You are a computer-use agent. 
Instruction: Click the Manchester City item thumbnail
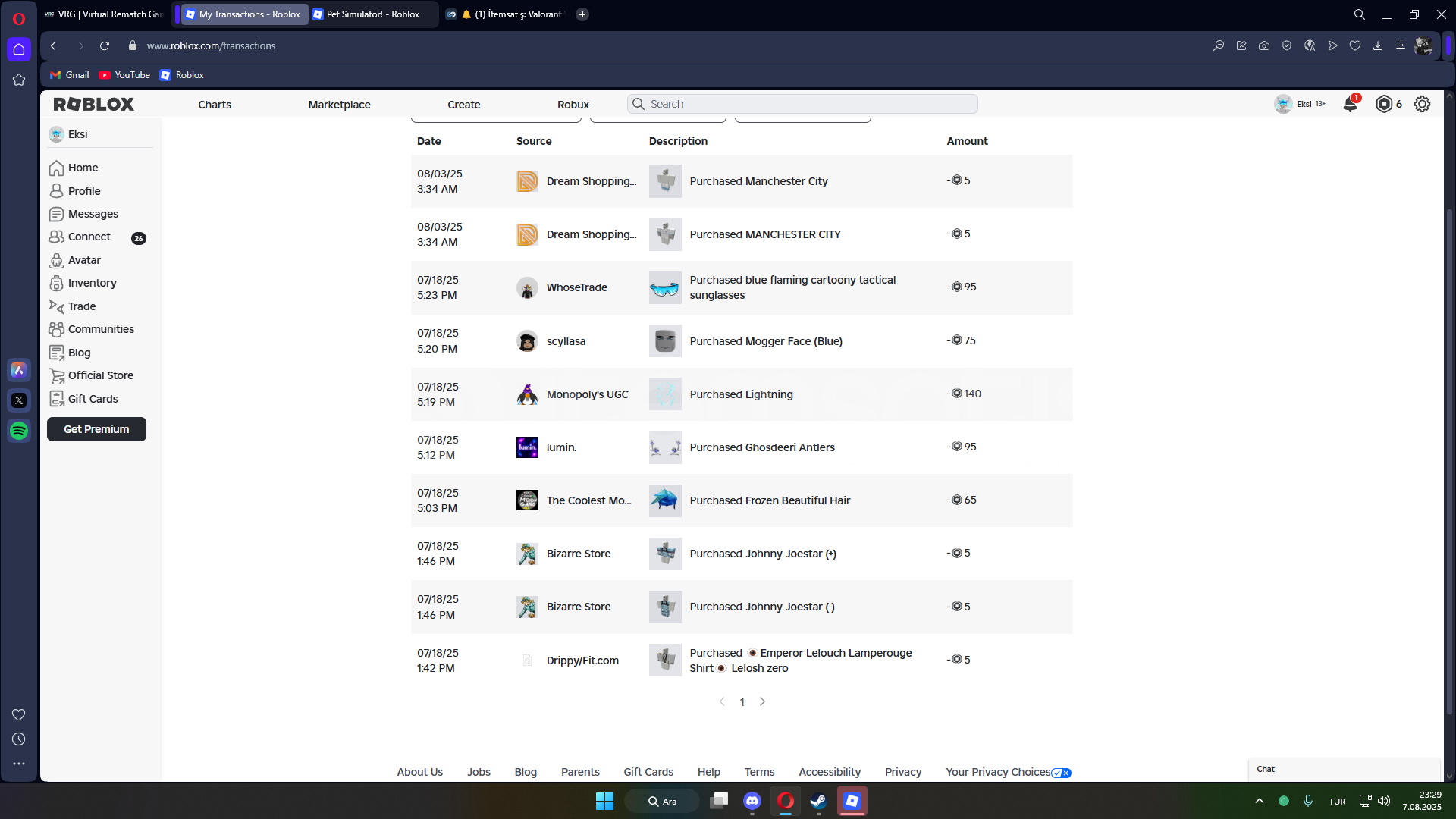665,181
